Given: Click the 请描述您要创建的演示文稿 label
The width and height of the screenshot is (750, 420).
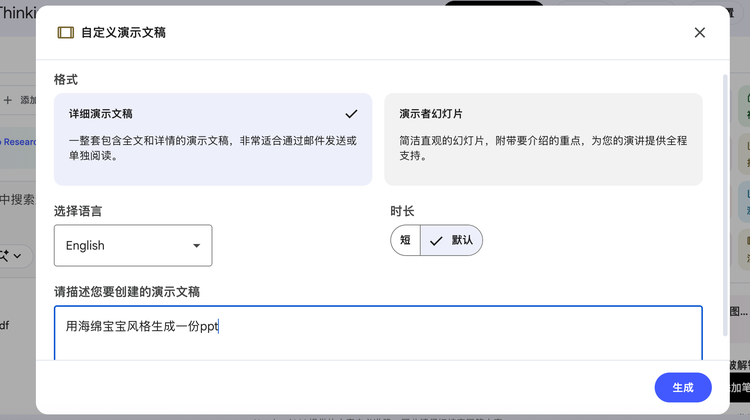Looking at the screenshot, I should pos(127,292).
